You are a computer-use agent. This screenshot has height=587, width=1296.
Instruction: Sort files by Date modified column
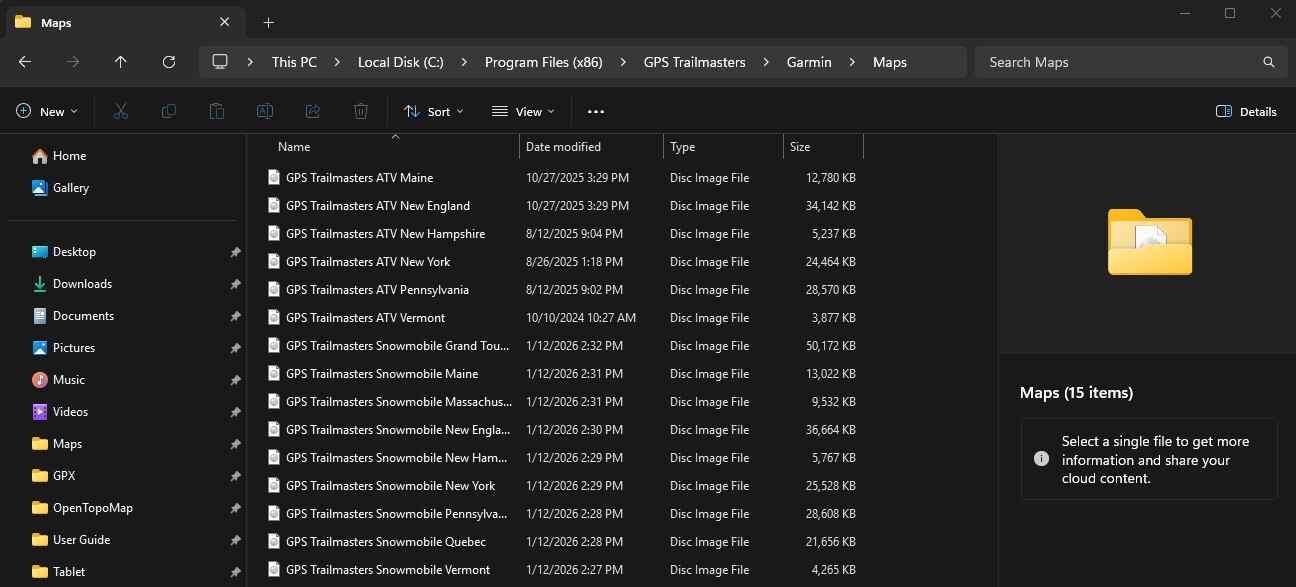point(564,147)
